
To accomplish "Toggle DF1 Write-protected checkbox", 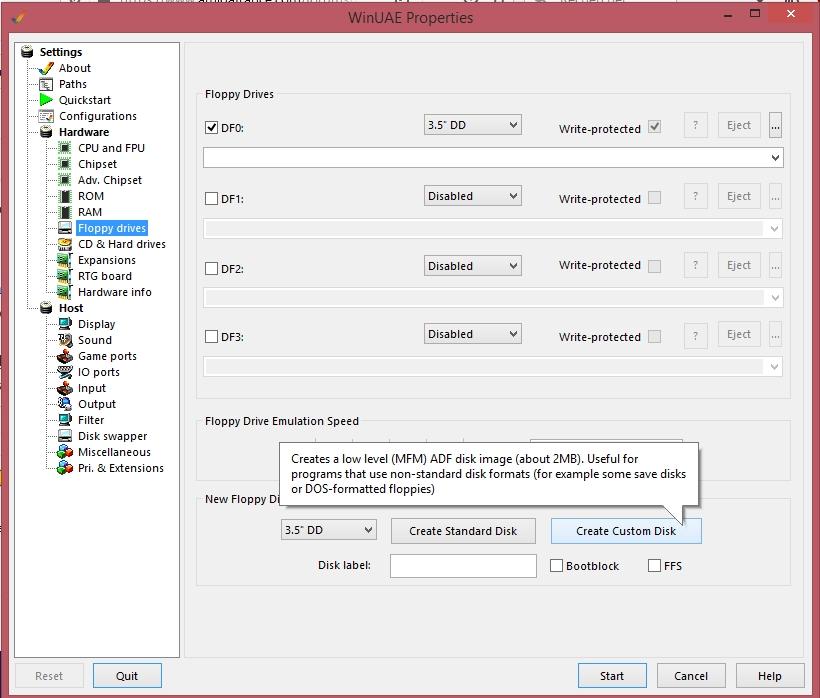I will 654,198.
